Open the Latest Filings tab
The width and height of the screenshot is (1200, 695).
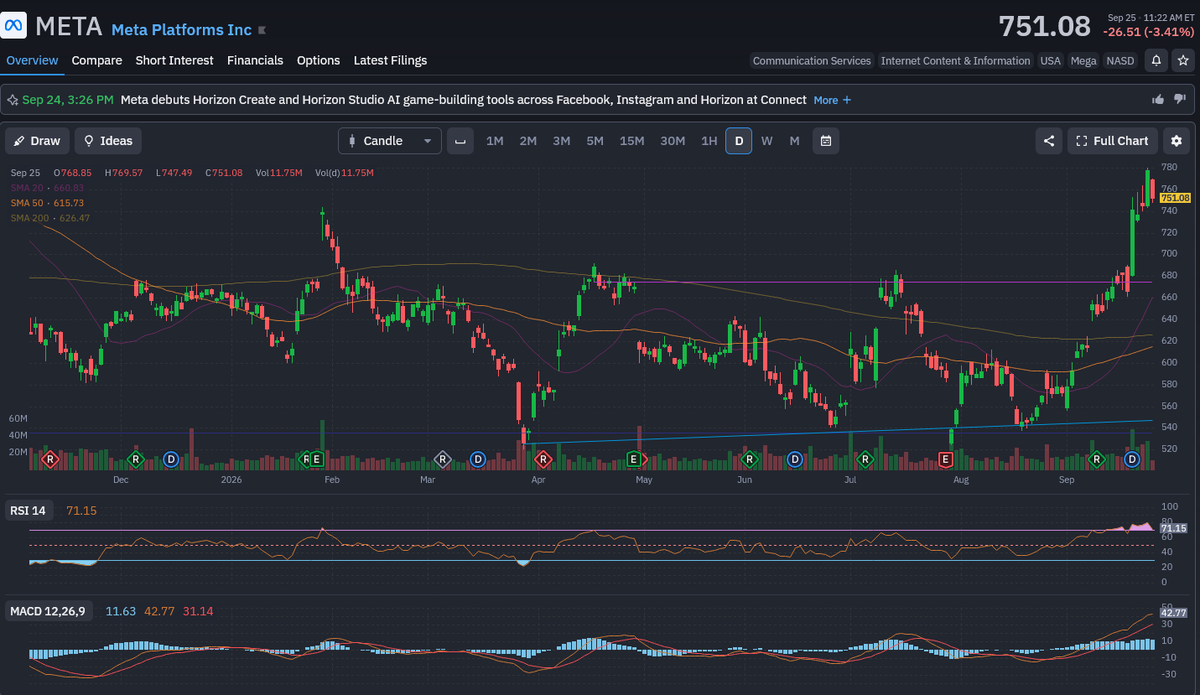[390, 60]
